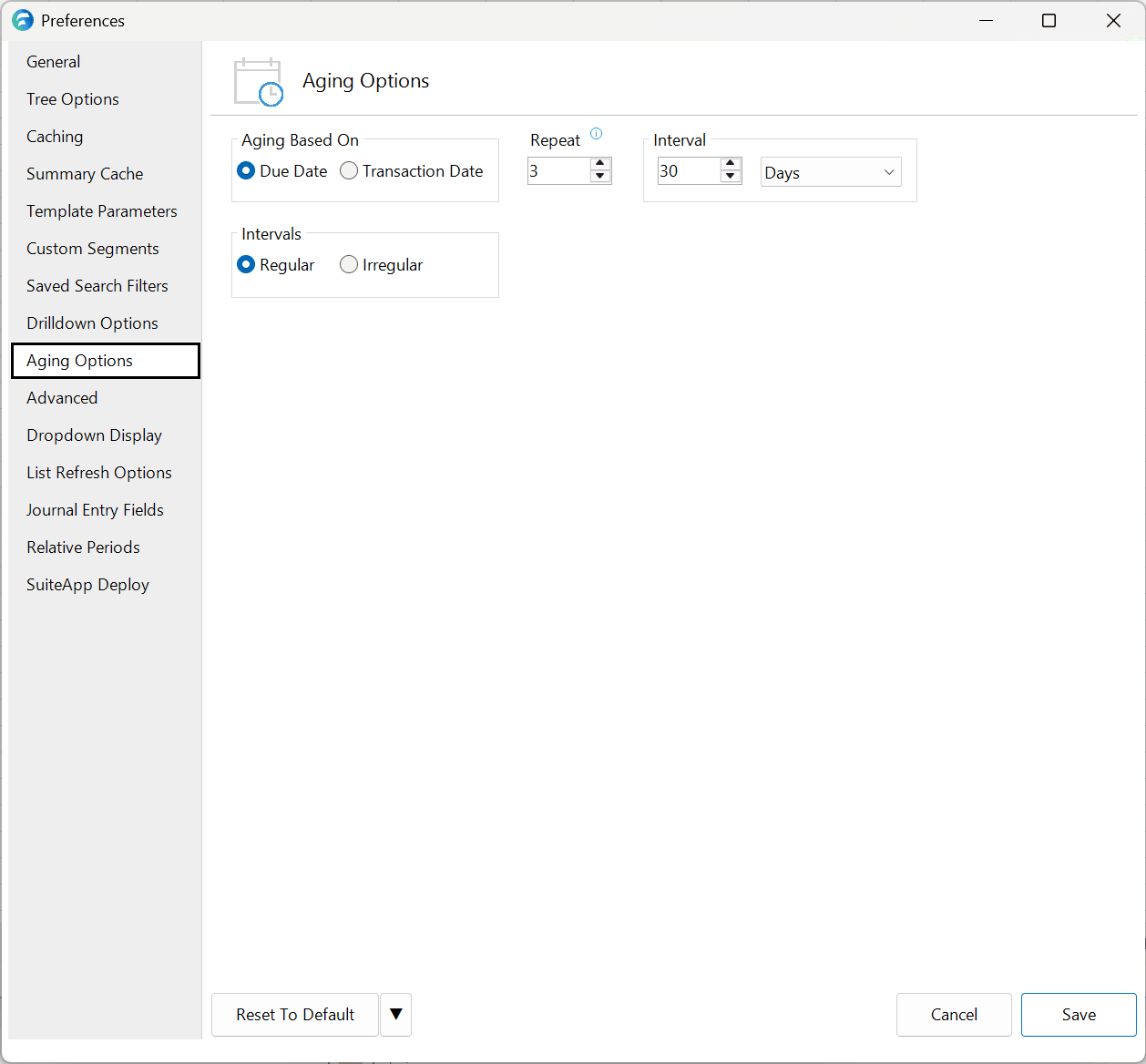This screenshot has height=1064, width=1146.
Task: Click the Aging Options calendar clock icon
Action: 259,82
